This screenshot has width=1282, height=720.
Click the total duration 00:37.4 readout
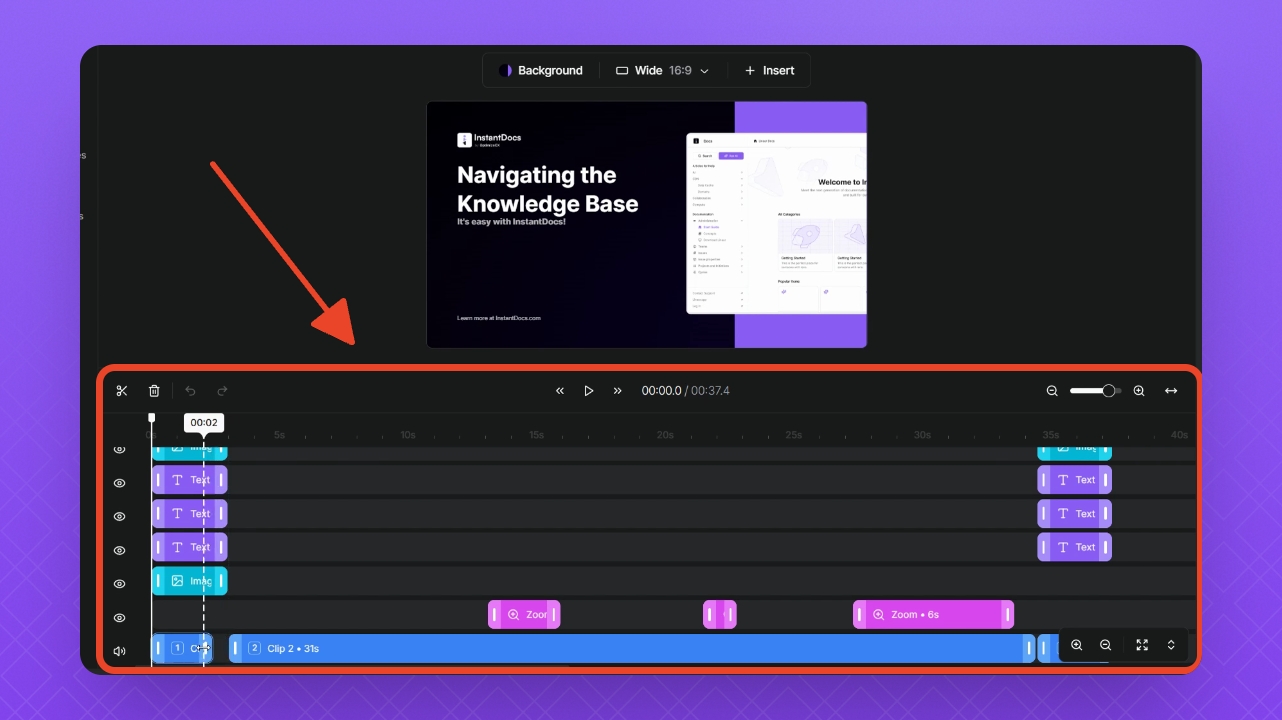[709, 391]
